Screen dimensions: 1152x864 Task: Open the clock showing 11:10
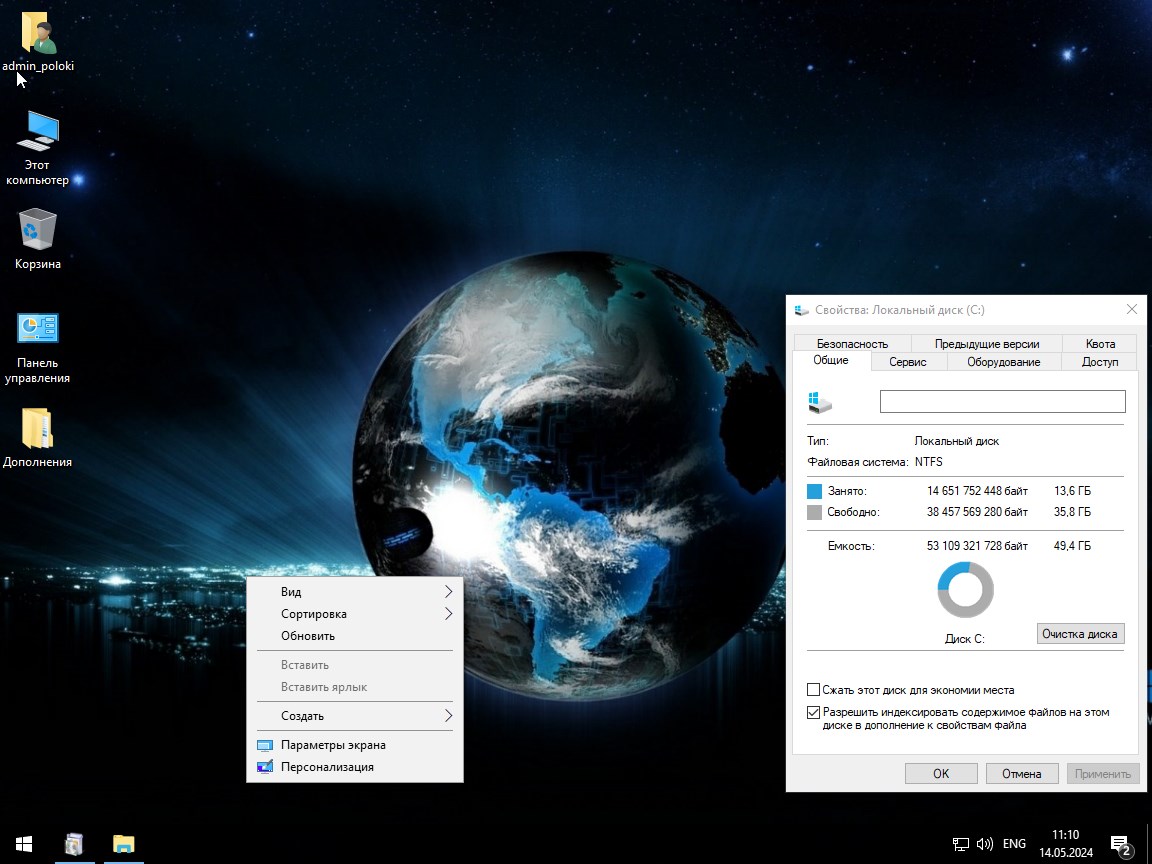1065,835
